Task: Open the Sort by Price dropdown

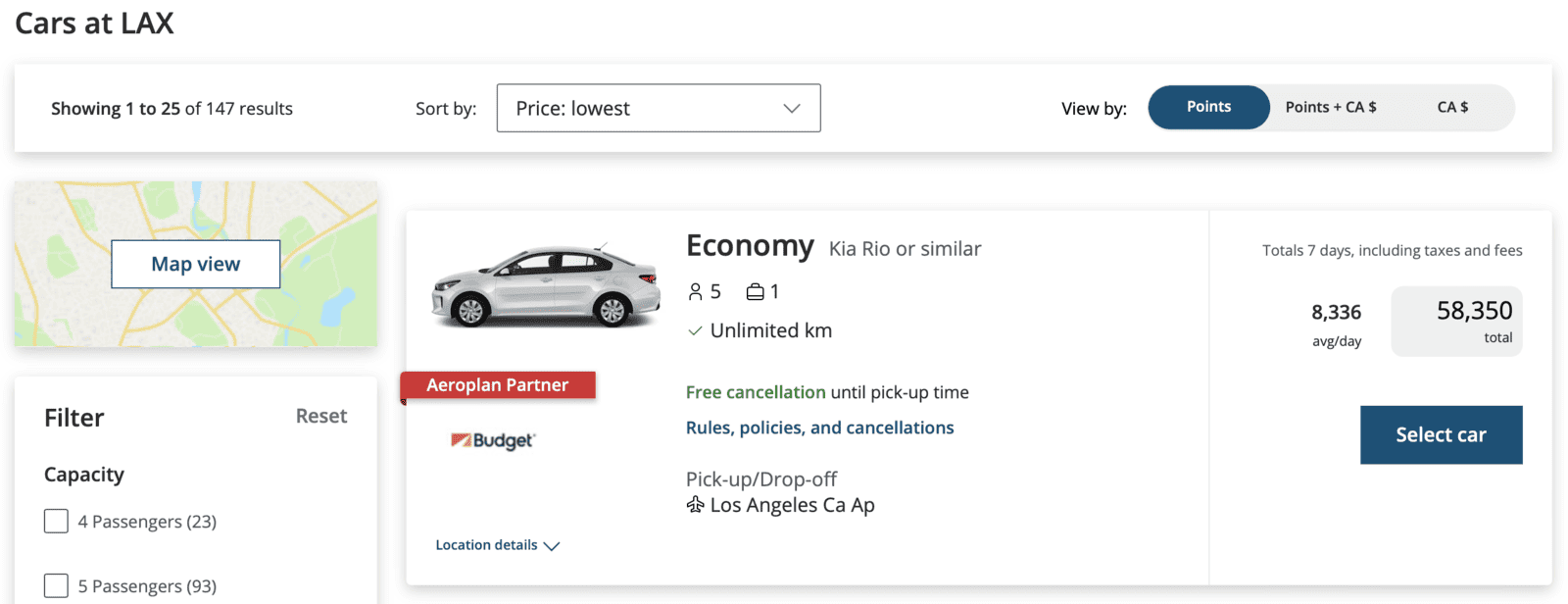Action: click(658, 108)
